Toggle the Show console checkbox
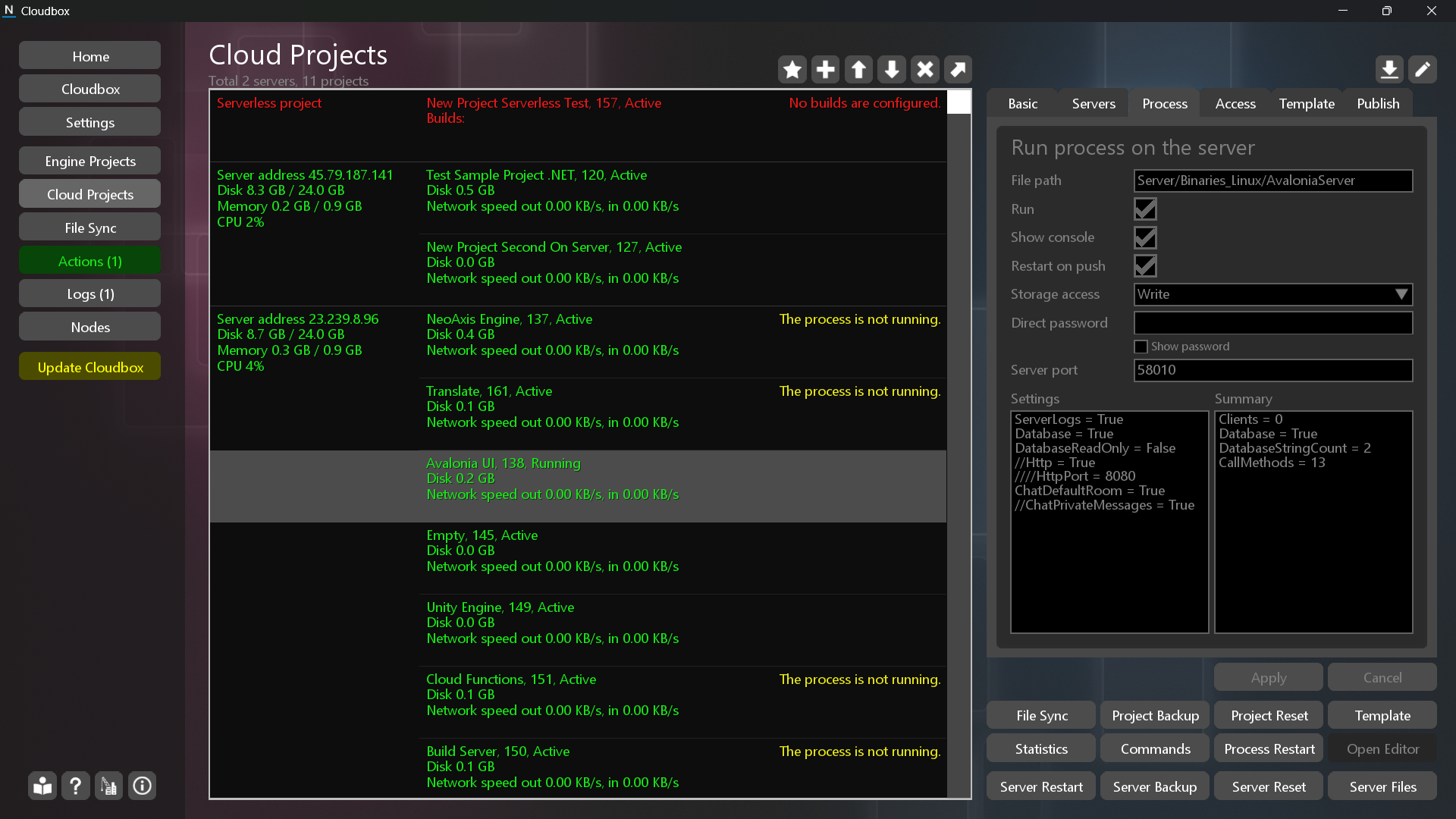Viewport: 1456px width, 819px height. 1145,237
